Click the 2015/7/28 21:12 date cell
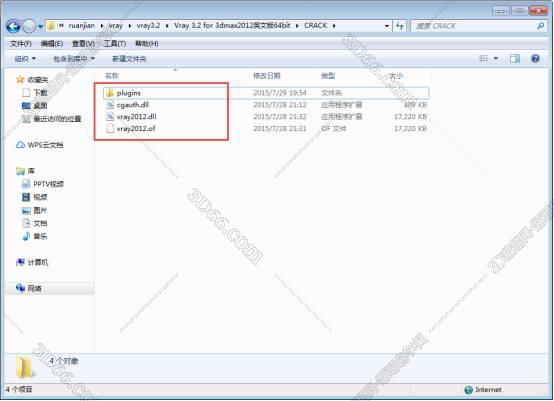This screenshot has height=401, width=554. point(279,105)
